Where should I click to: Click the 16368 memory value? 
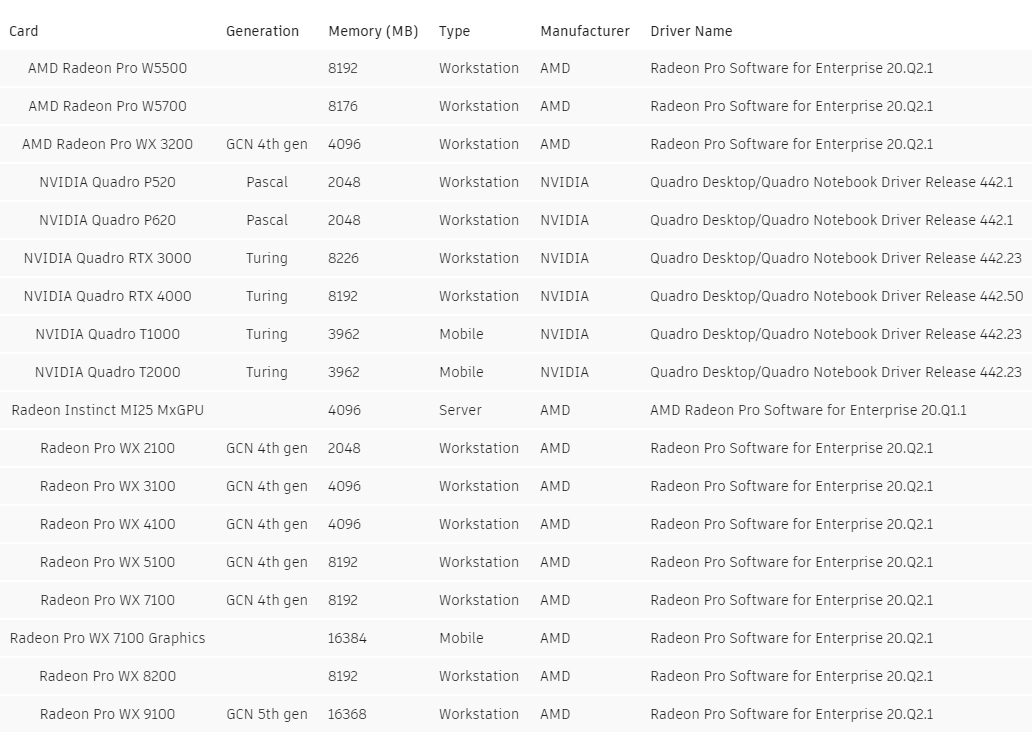[x=348, y=714]
